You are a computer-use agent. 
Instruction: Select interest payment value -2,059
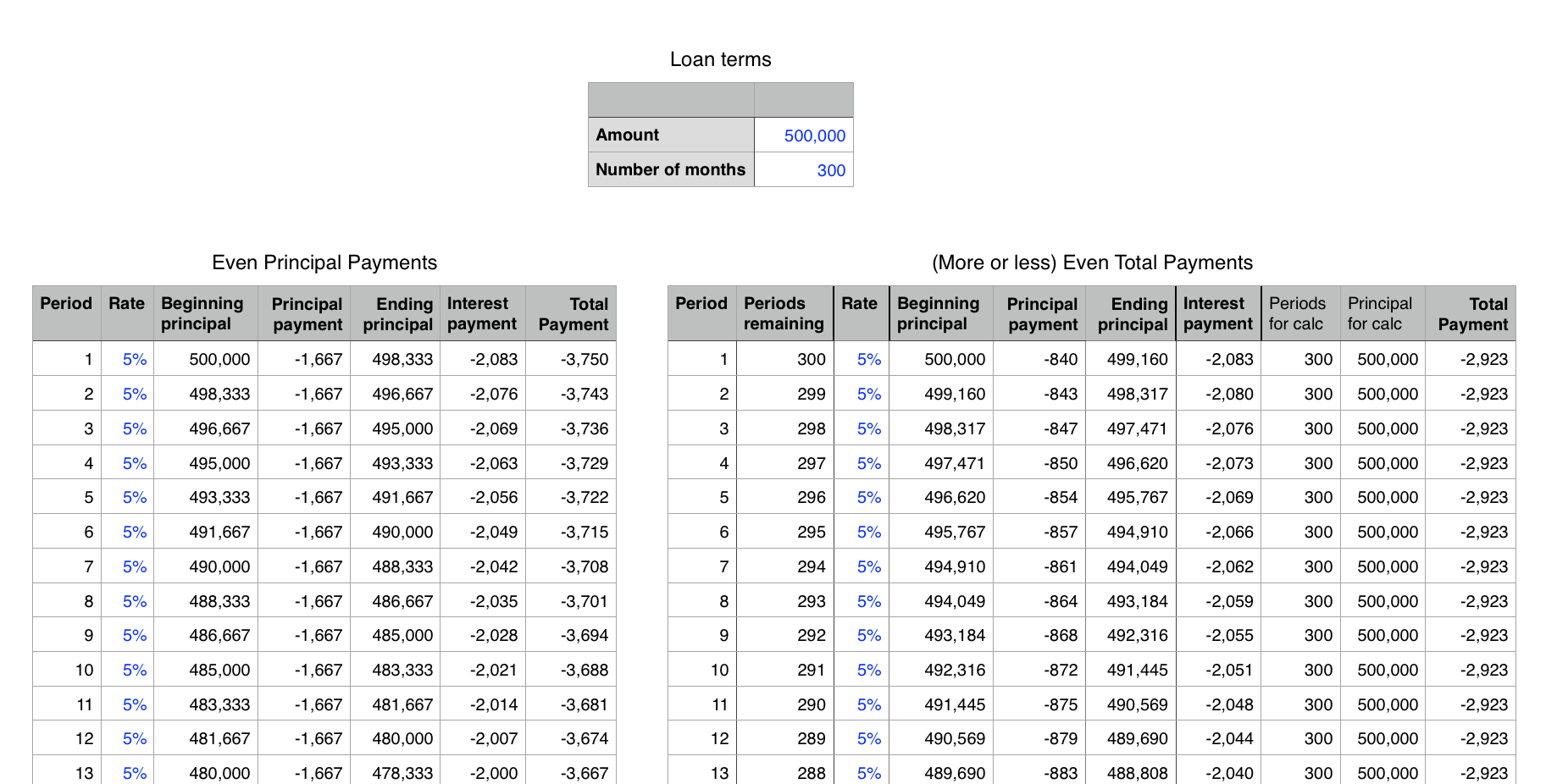[1218, 601]
